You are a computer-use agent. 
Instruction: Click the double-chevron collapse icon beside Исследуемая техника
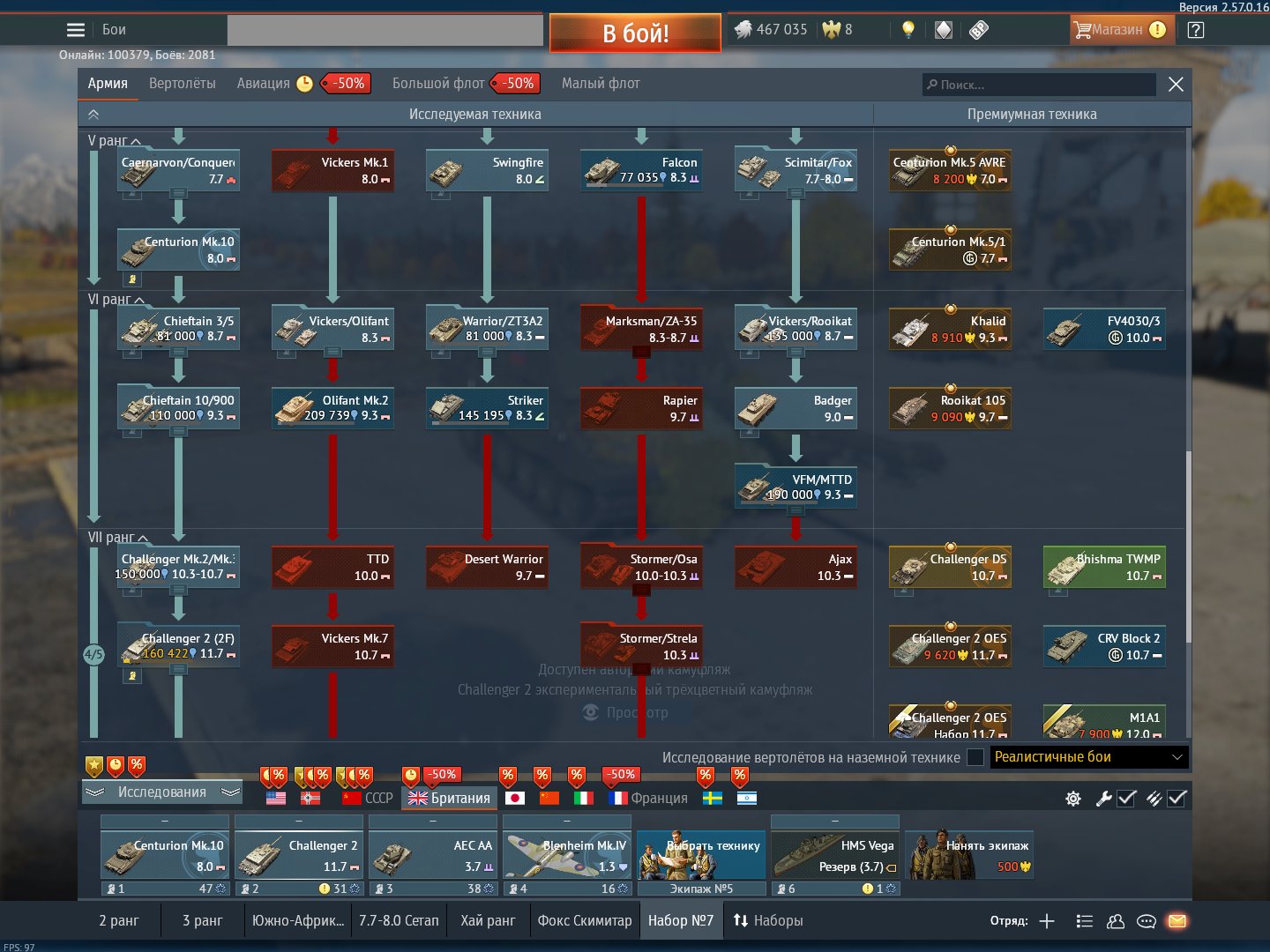click(x=93, y=115)
